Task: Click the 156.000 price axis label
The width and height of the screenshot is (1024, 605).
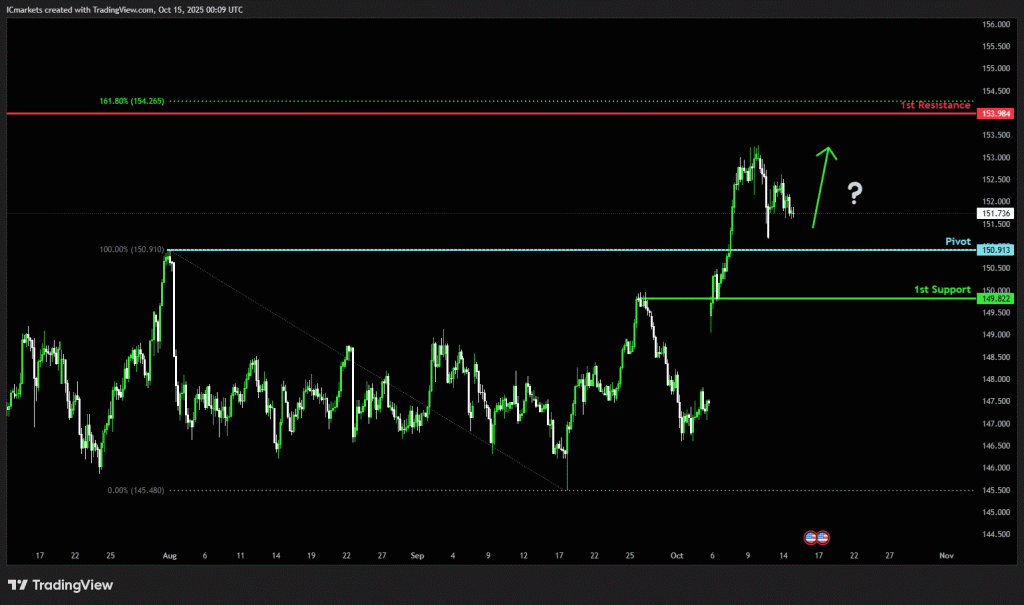Action: tap(997, 24)
